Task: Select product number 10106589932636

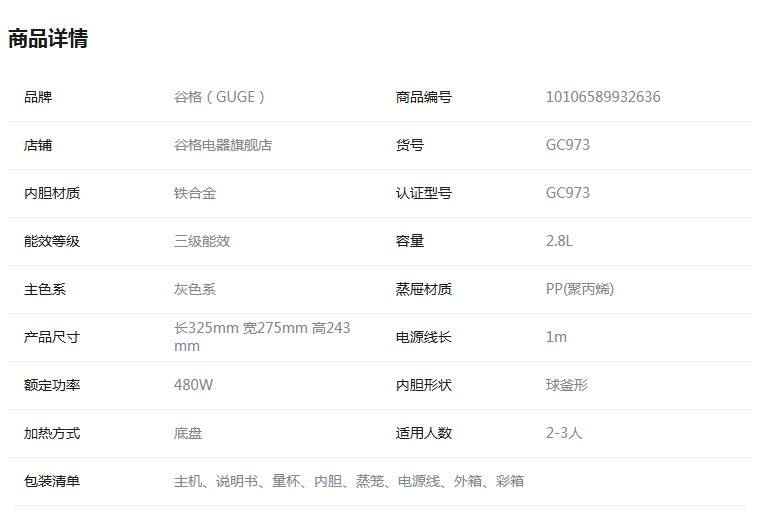Action: point(603,97)
